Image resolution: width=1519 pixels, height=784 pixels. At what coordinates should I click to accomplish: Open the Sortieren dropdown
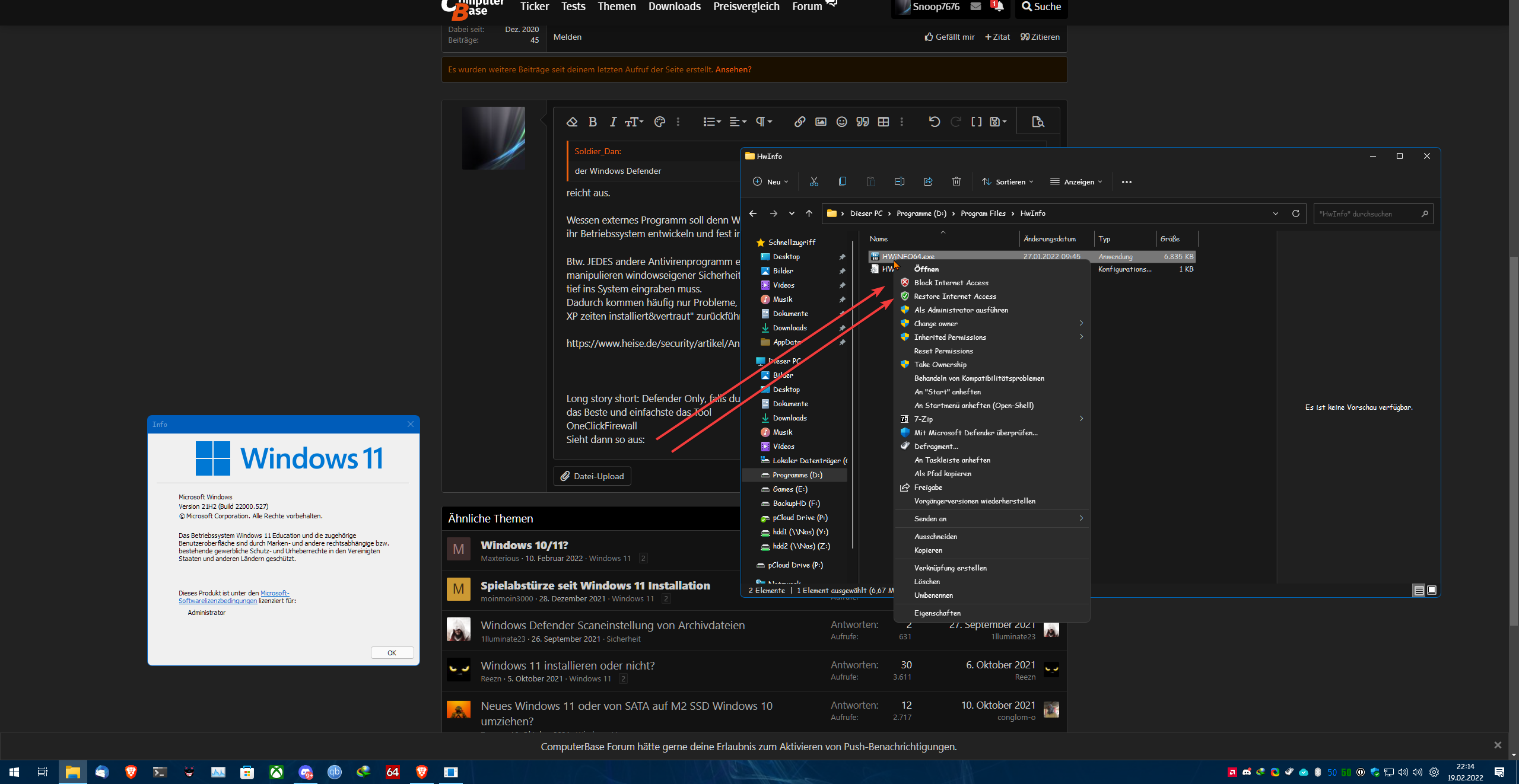(x=1008, y=181)
